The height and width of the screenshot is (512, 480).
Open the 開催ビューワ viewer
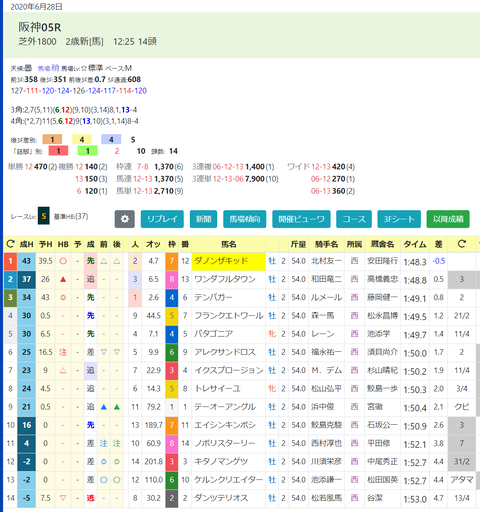coord(301,219)
